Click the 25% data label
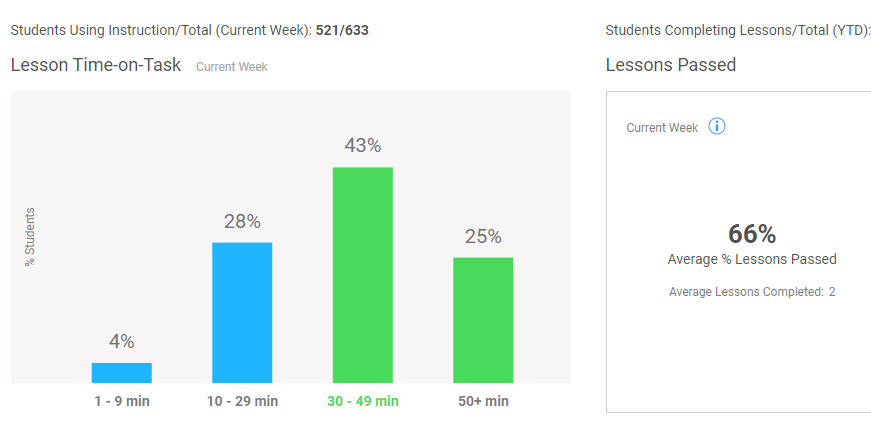The image size is (871, 445). (x=483, y=237)
